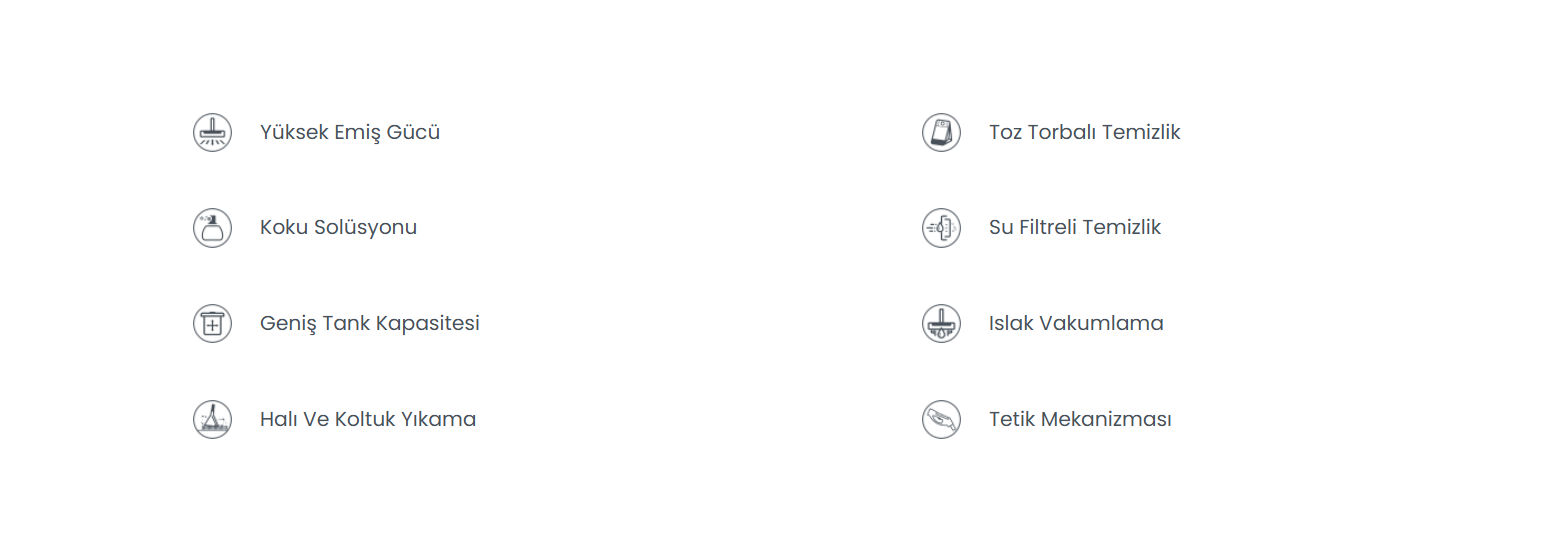Choose the 'Su Filtreli Temizlik' label
Viewport: 1542px width, 540px height.
click(1074, 228)
